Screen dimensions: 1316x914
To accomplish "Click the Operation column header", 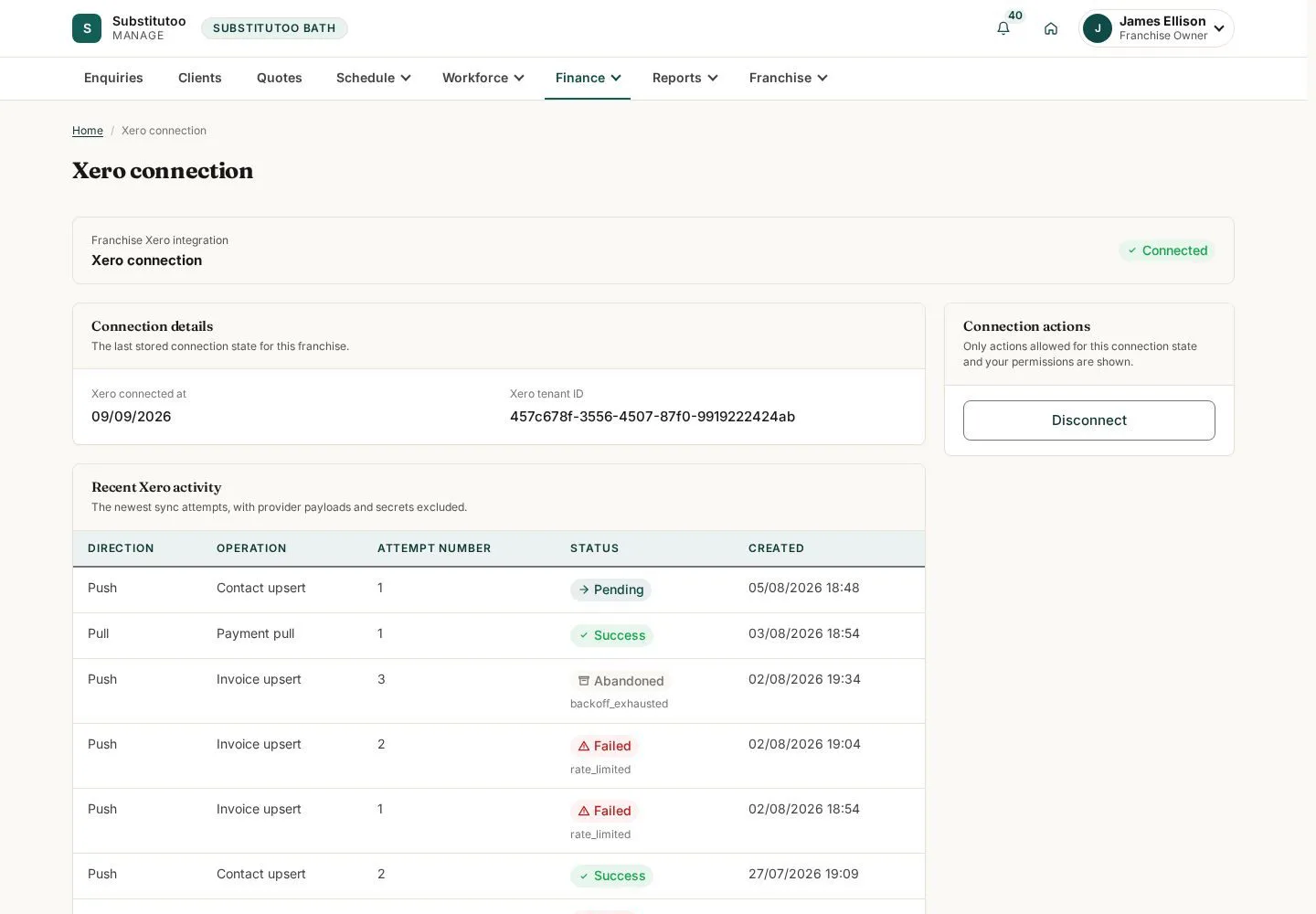I will pos(251,548).
